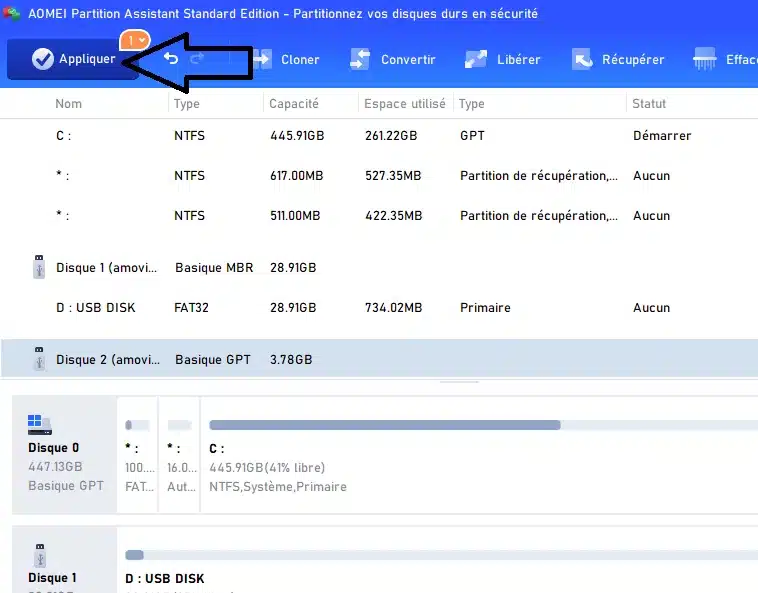The image size is (758, 593).
Task: Click the Disque 0 Windows disk icon
Action: click(40, 425)
